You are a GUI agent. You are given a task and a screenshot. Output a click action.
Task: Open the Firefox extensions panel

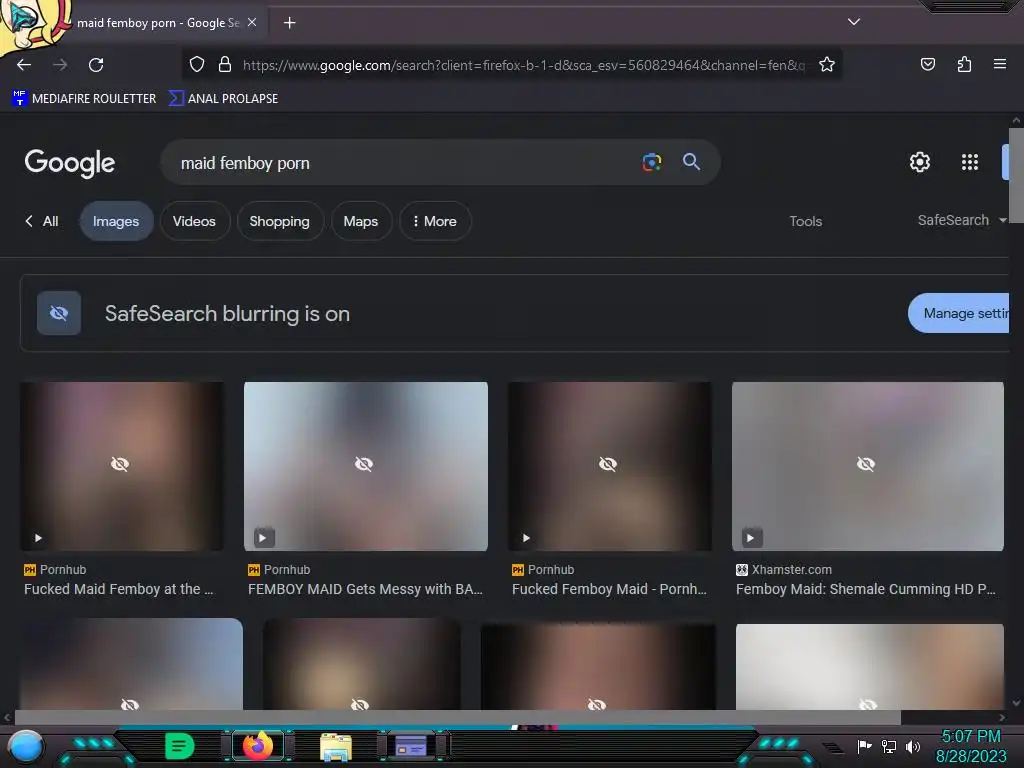964,64
